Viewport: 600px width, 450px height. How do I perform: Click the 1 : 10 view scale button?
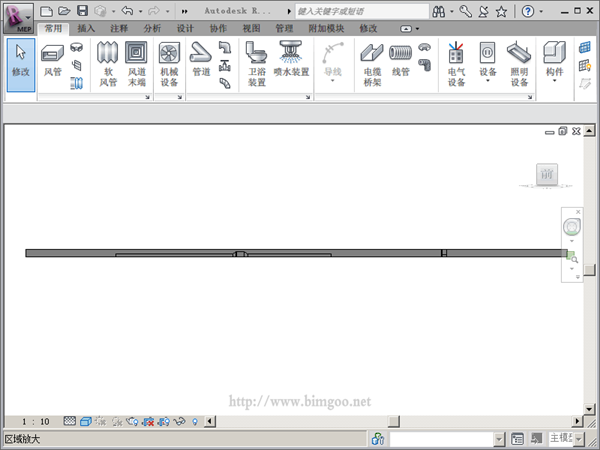pos(35,422)
